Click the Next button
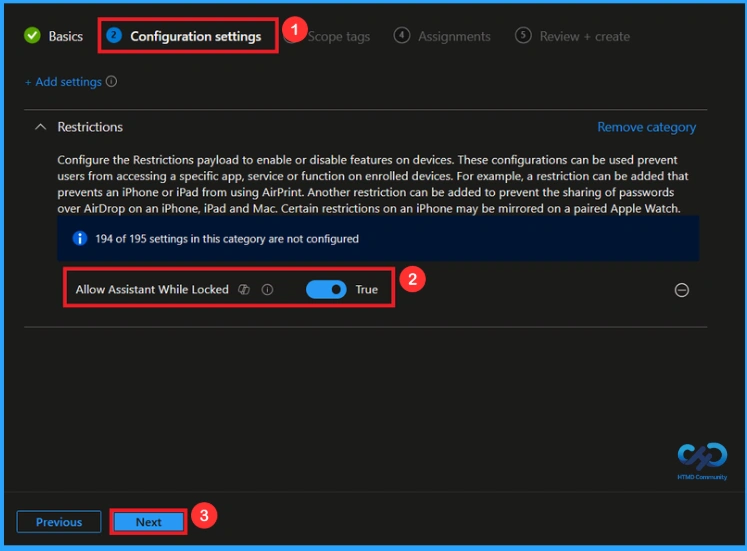The height and width of the screenshot is (551, 747). click(x=149, y=522)
